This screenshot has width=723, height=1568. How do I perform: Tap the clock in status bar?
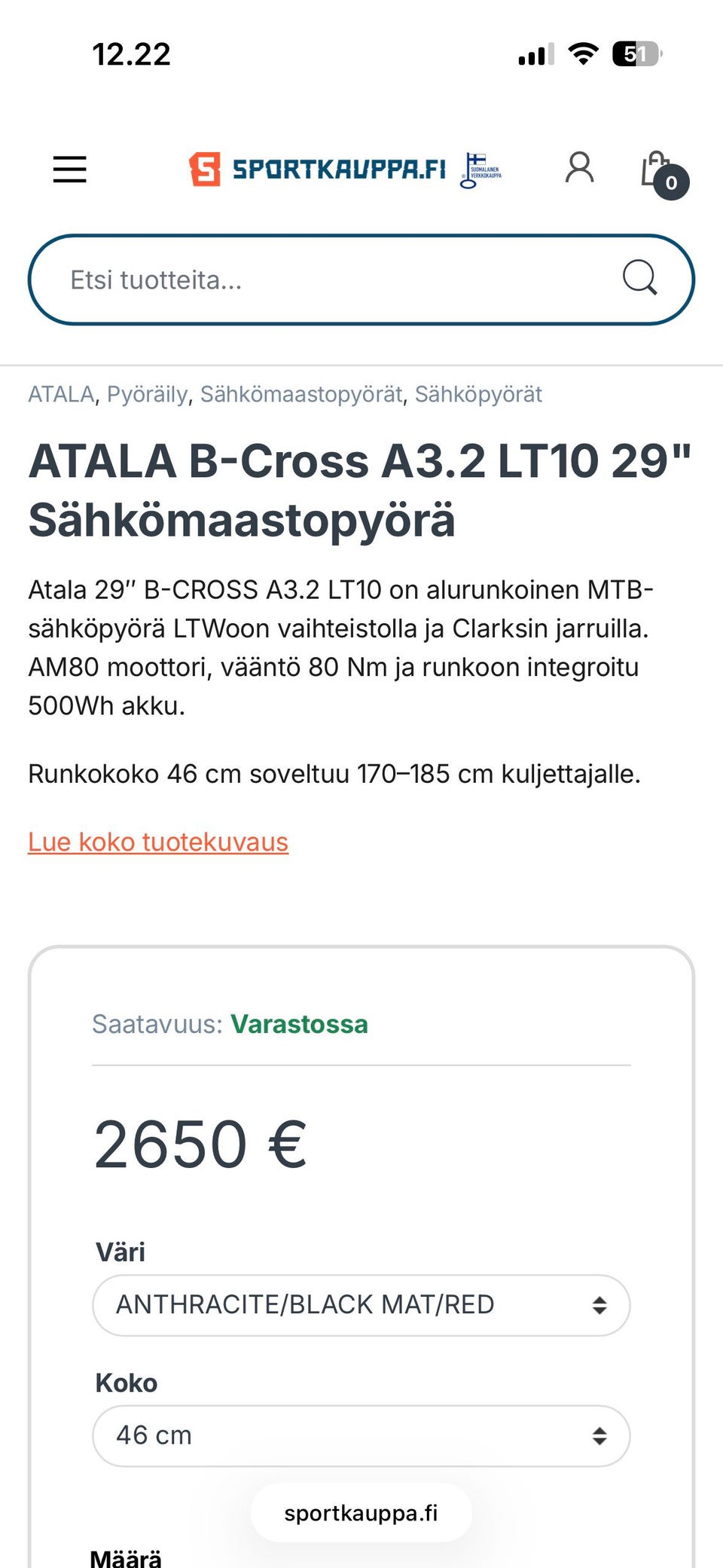click(131, 54)
